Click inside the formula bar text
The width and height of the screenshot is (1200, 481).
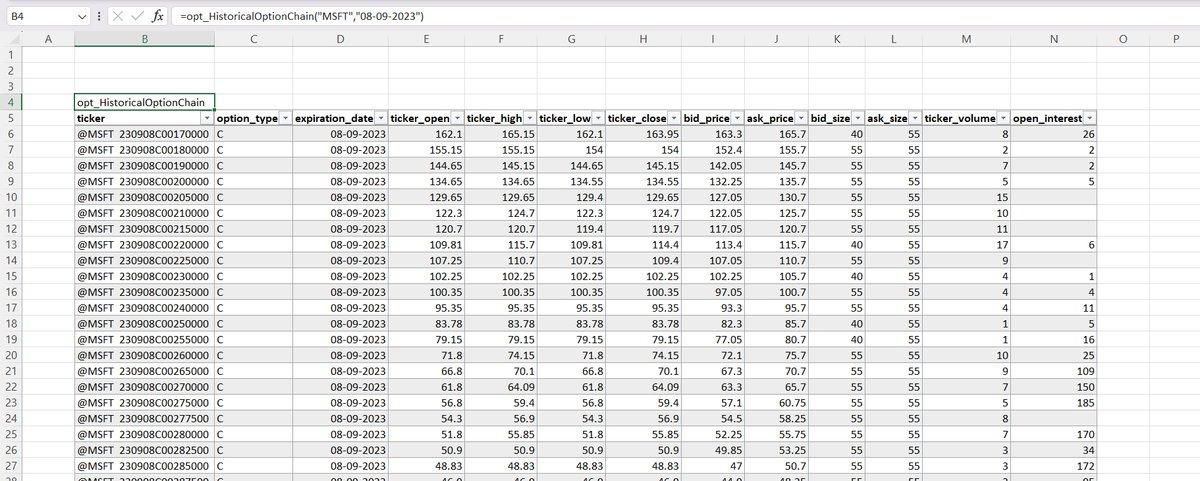tap(600, 17)
